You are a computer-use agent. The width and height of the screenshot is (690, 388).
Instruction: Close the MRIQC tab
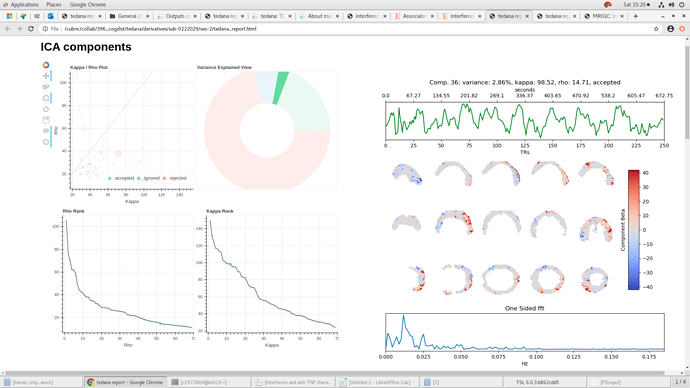click(x=622, y=16)
